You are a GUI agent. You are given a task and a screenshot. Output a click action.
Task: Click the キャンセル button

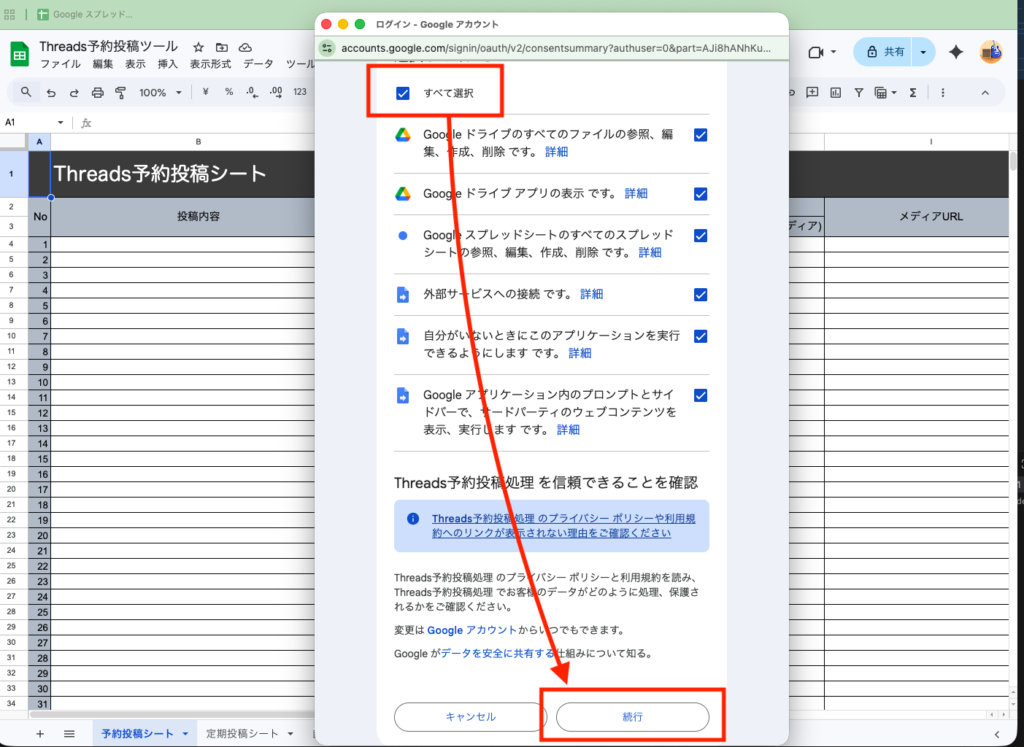point(470,717)
